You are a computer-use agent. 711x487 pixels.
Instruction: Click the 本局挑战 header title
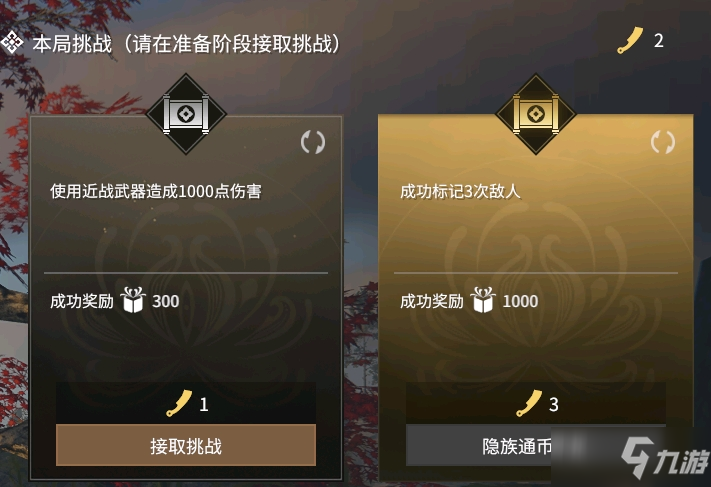tap(72, 44)
